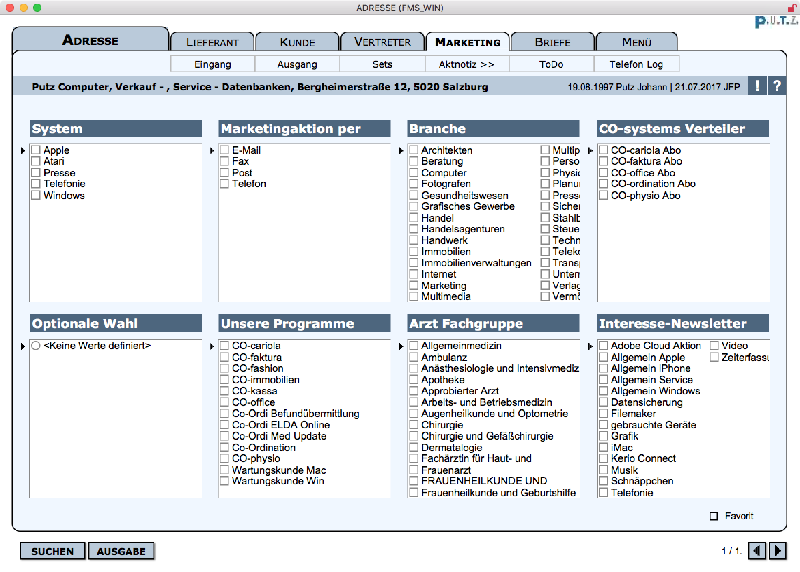Expand the Branche list arrow
Screen dimensions: 800x572
tap(401, 151)
